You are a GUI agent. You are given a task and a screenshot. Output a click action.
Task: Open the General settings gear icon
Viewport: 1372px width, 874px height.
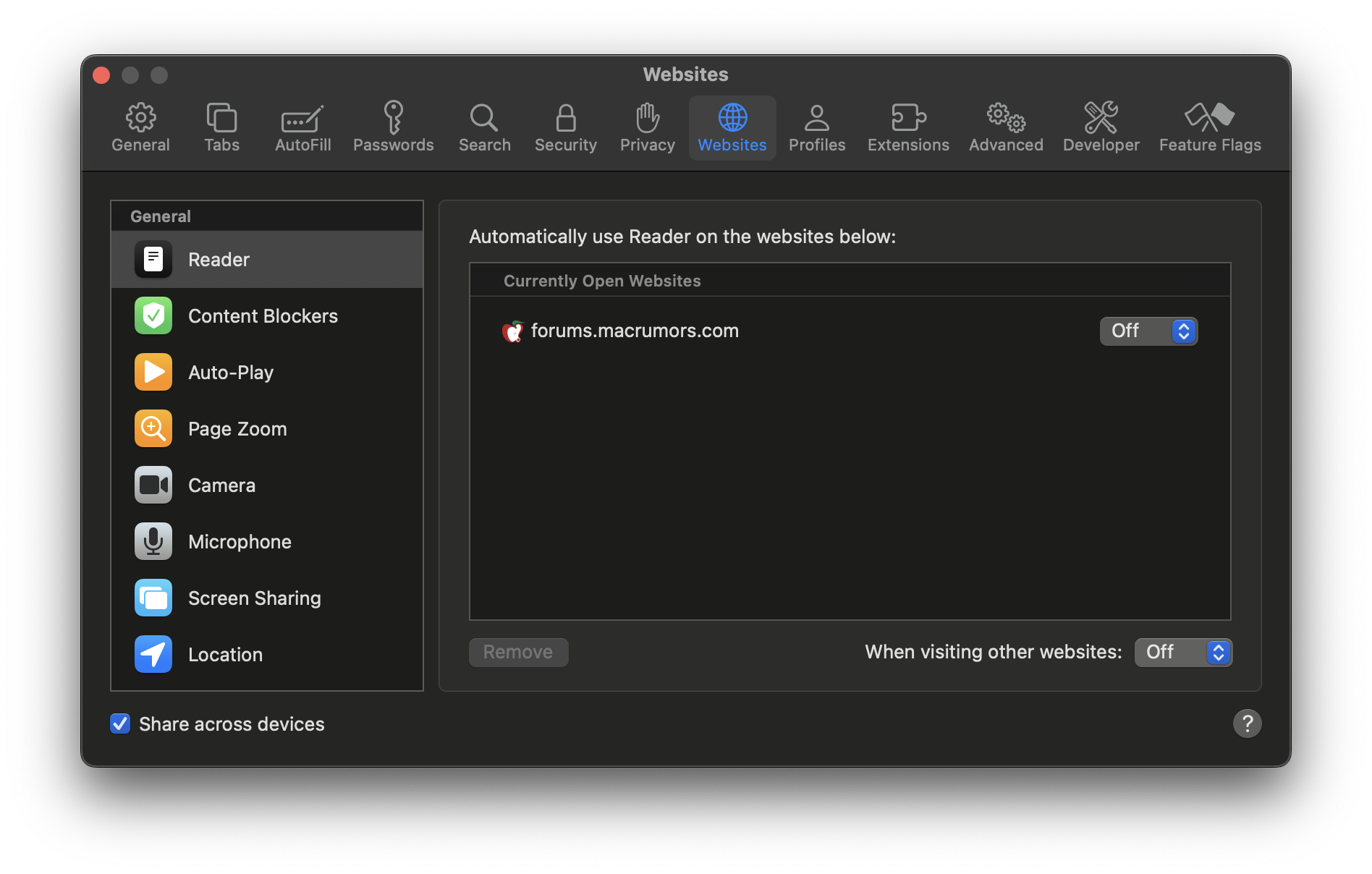tap(140, 117)
